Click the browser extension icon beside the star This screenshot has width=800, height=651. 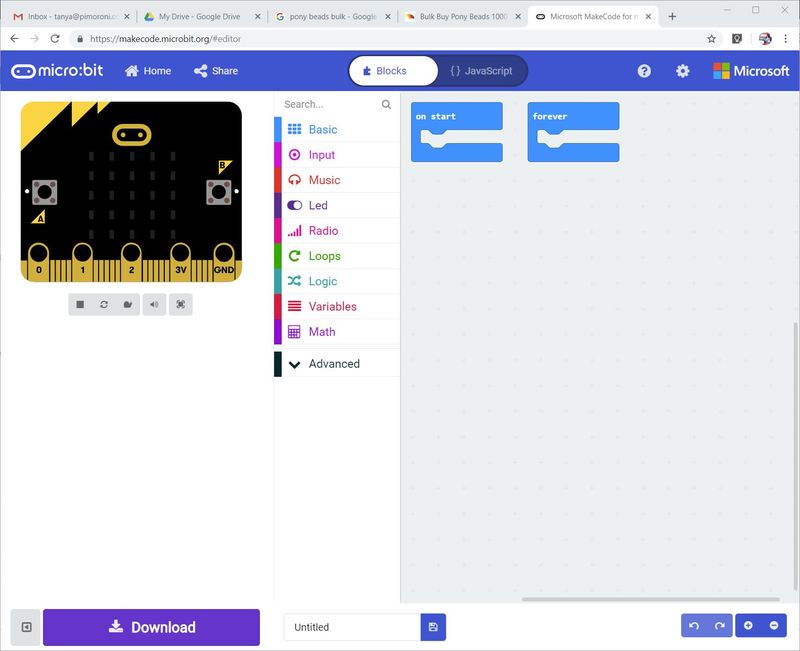737,39
